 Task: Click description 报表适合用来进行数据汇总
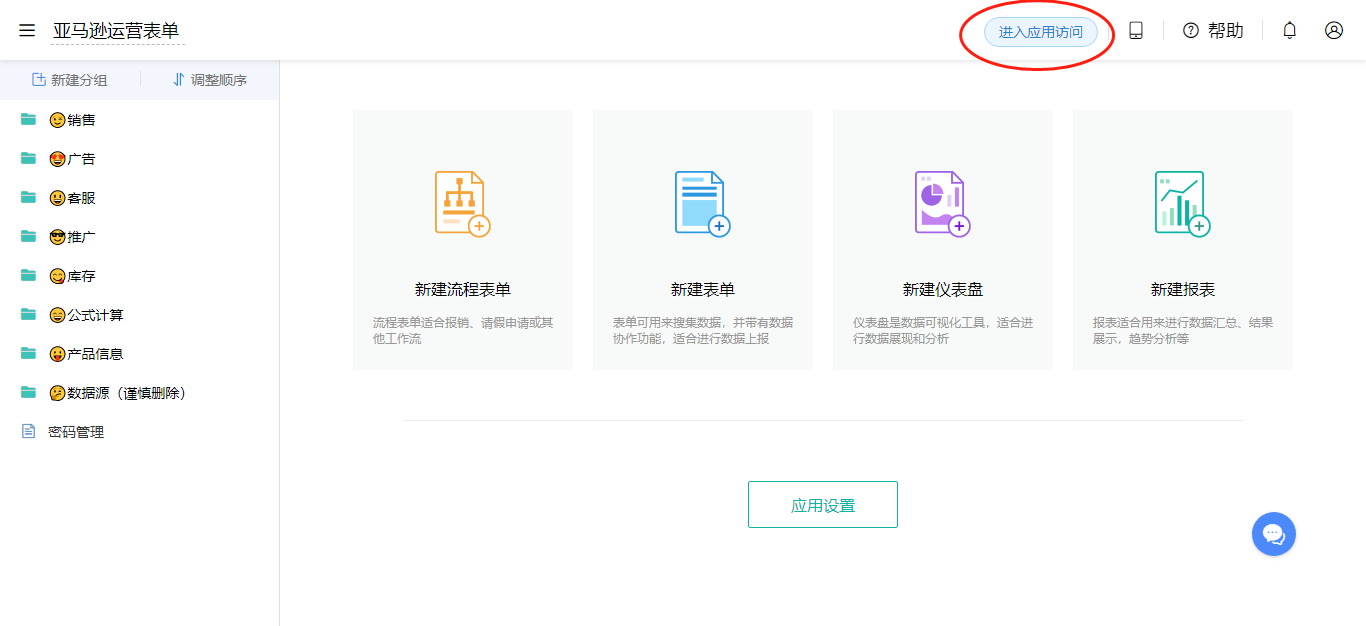coord(1183,331)
